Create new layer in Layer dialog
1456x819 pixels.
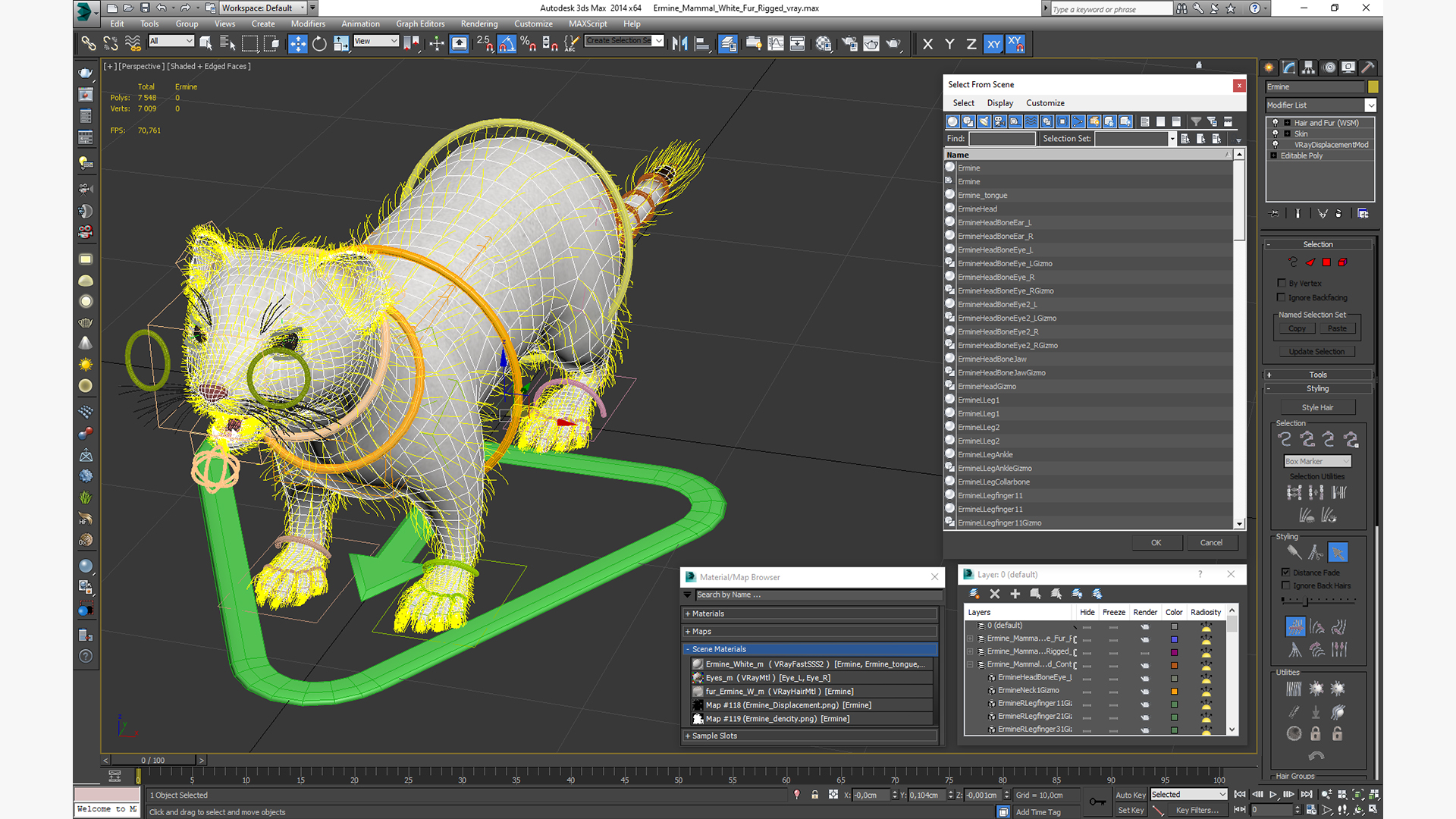pos(974,594)
